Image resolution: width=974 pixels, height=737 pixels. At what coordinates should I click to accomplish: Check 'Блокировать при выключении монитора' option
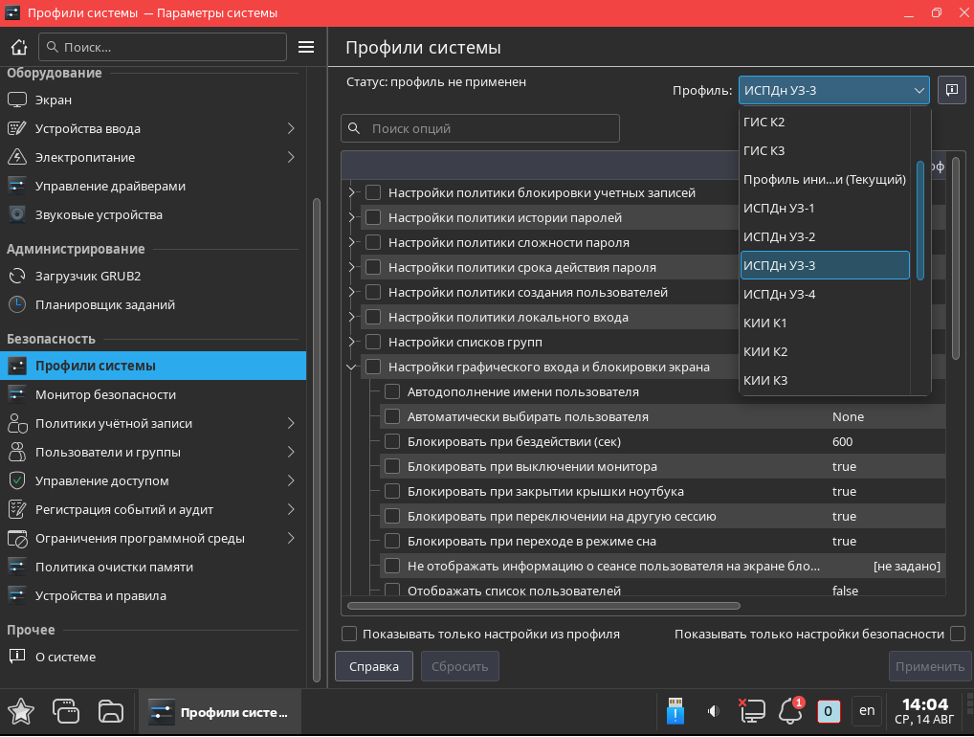pos(393,467)
